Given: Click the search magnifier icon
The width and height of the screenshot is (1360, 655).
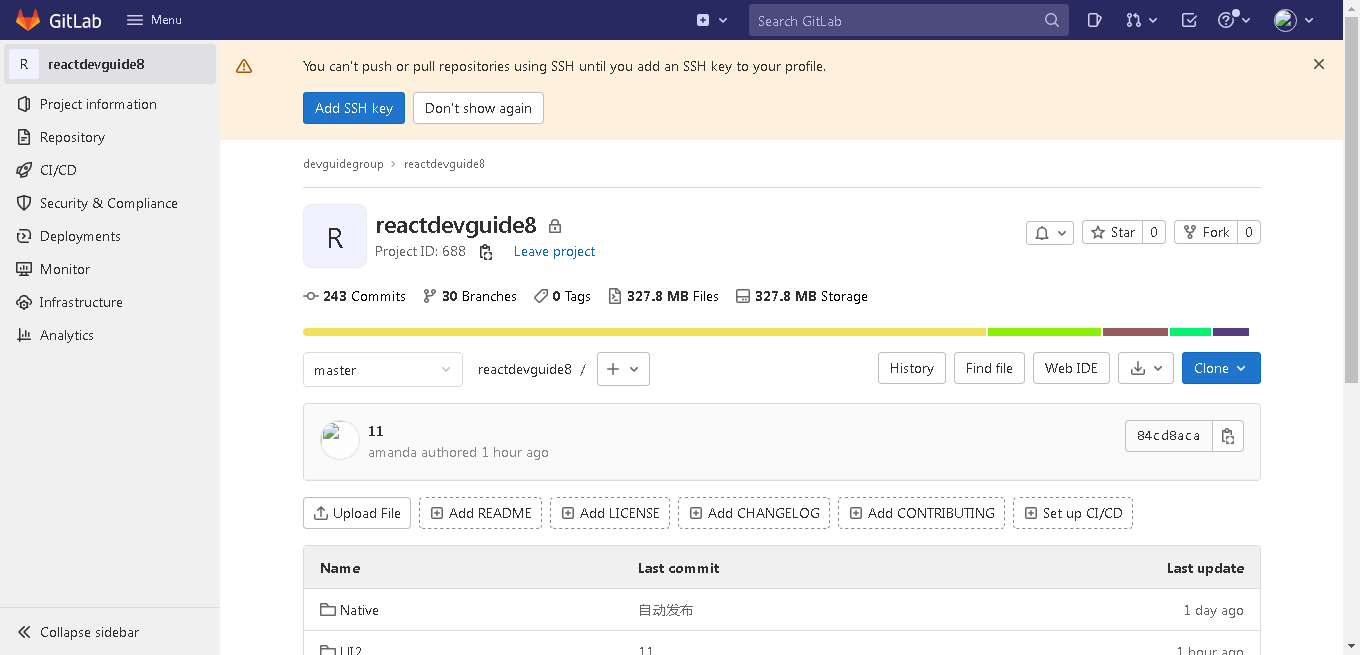Looking at the screenshot, I should pyautogui.click(x=1052, y=20).
